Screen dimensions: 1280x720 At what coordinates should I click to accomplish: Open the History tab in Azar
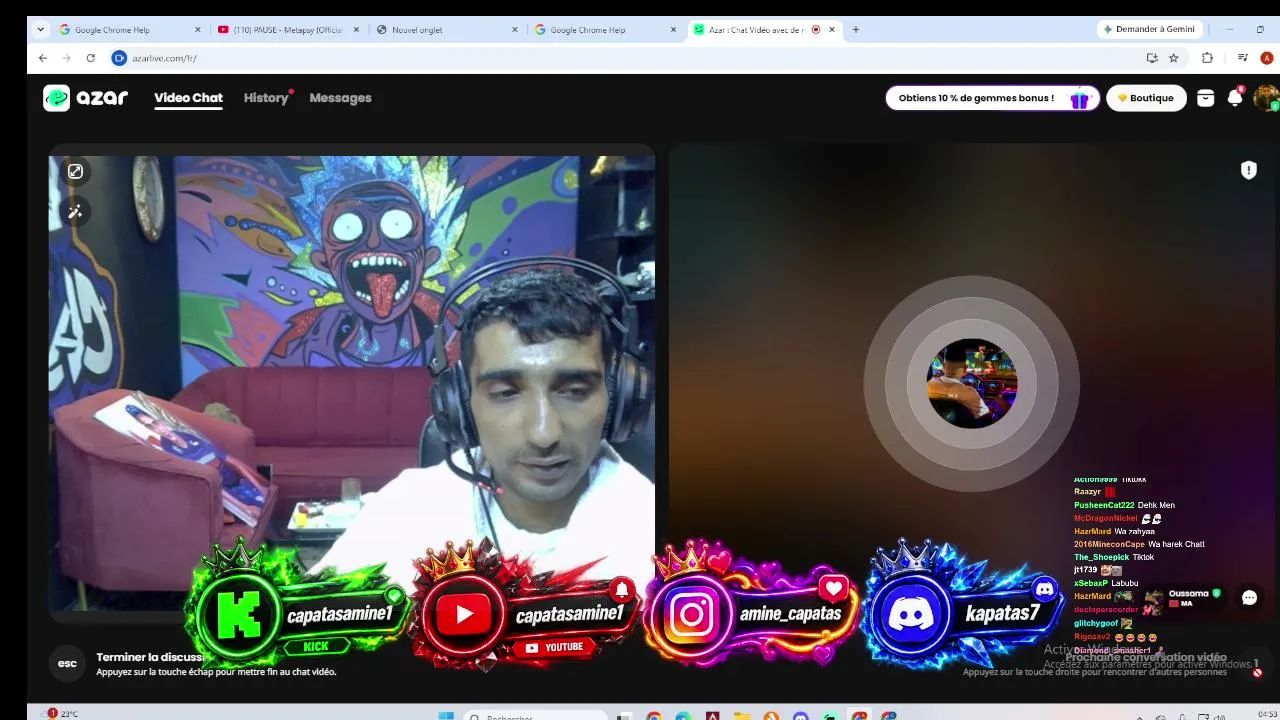click(266, 98)
